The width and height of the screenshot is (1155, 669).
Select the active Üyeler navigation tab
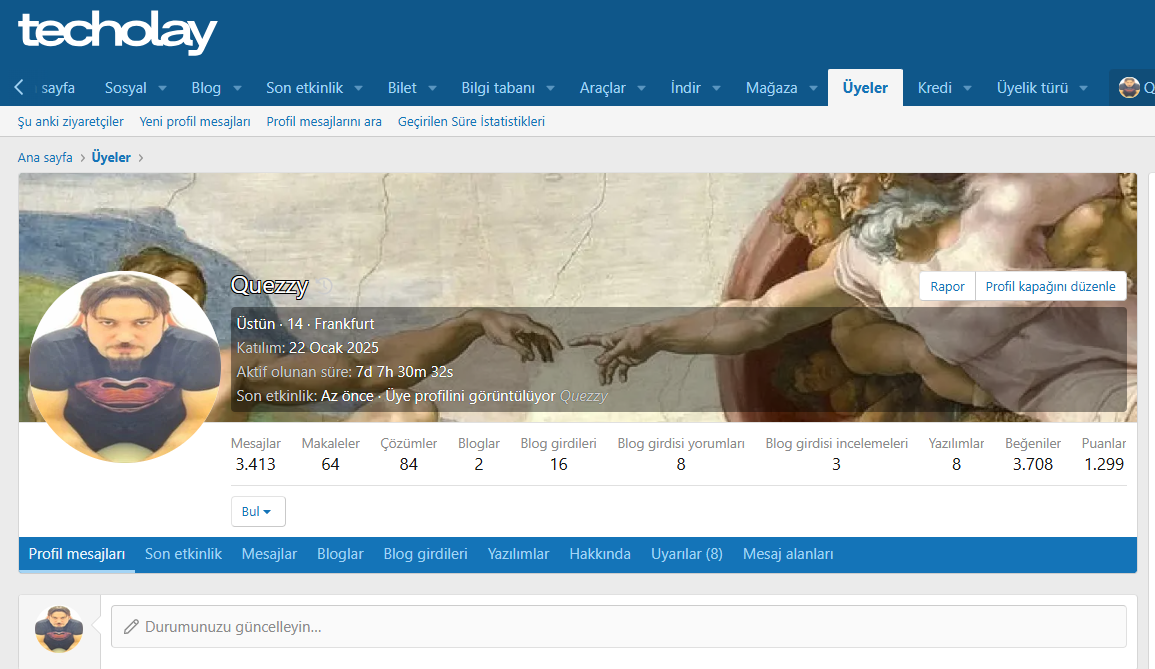pos(866,88)
